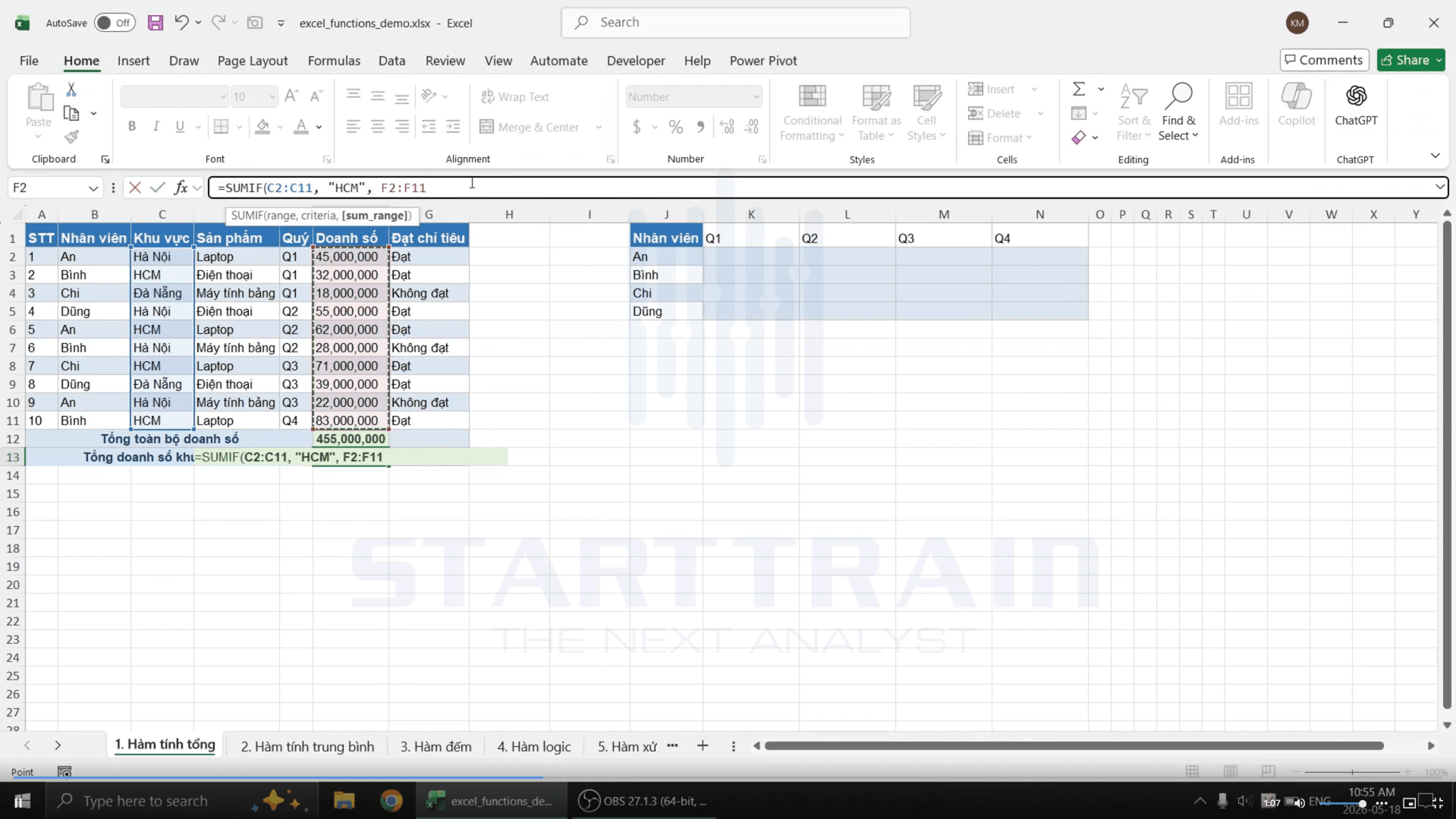1456x819 pixels.
Task: Click the Copilot ribbon icon
Action: tap(1297, 106)
